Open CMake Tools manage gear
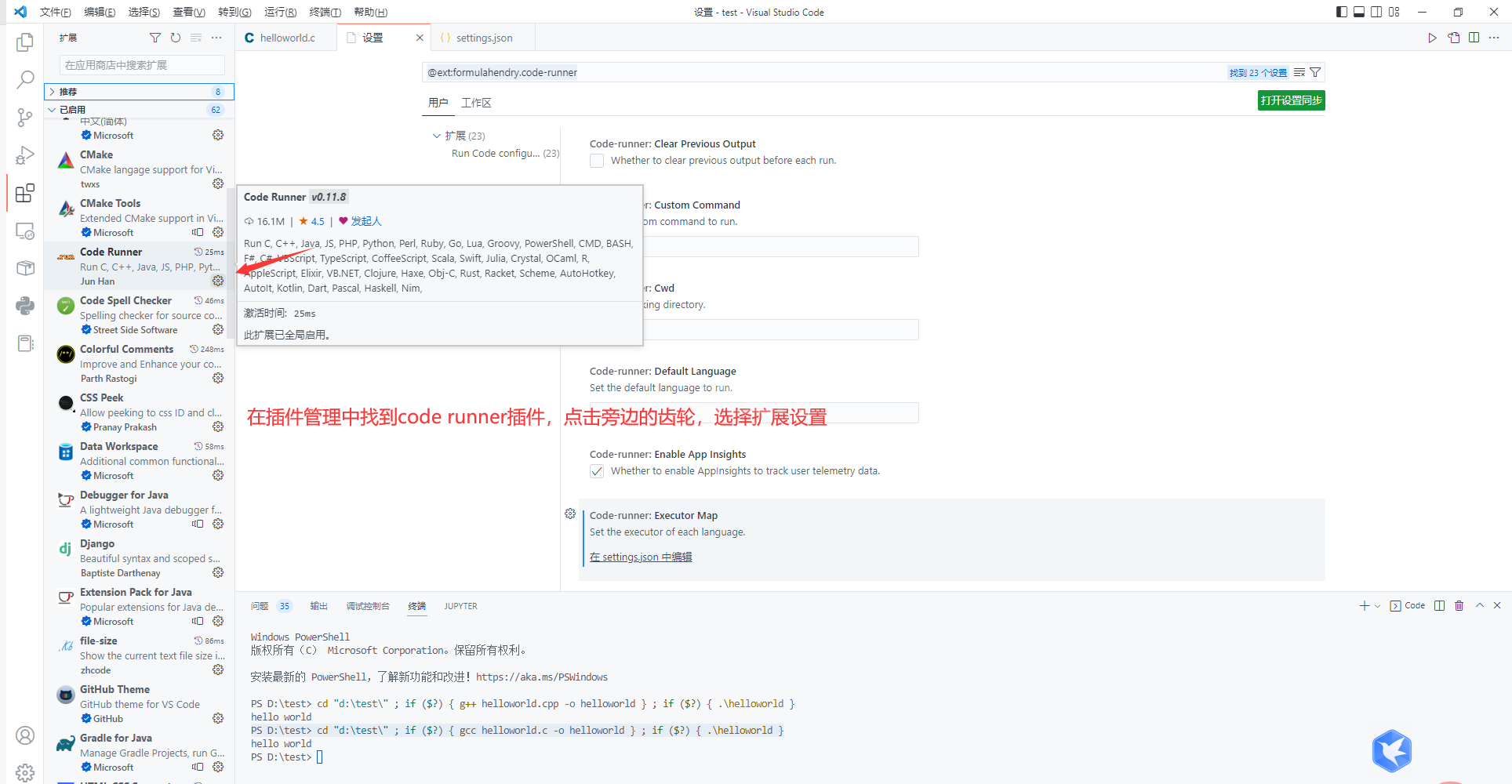 point(218,232)
